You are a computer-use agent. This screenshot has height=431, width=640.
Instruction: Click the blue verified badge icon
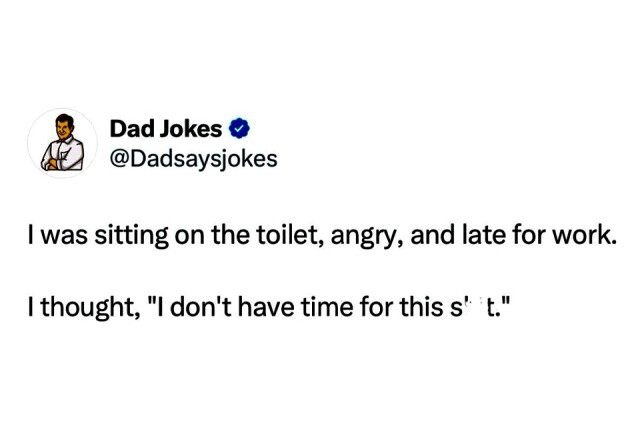tap(239, 129)
